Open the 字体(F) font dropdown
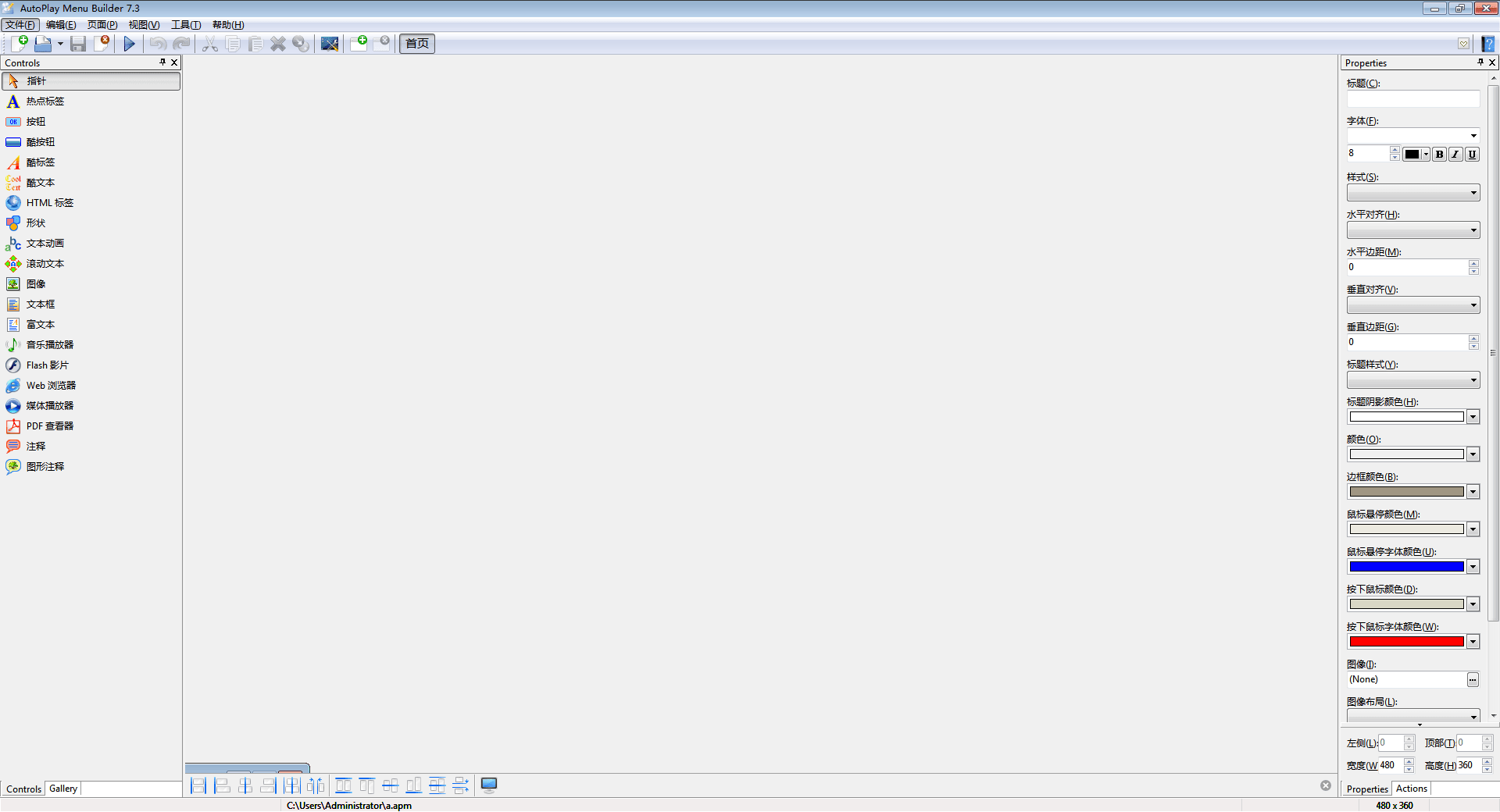Screen dimensions: 1500x812 click(x=1413, y=136)
